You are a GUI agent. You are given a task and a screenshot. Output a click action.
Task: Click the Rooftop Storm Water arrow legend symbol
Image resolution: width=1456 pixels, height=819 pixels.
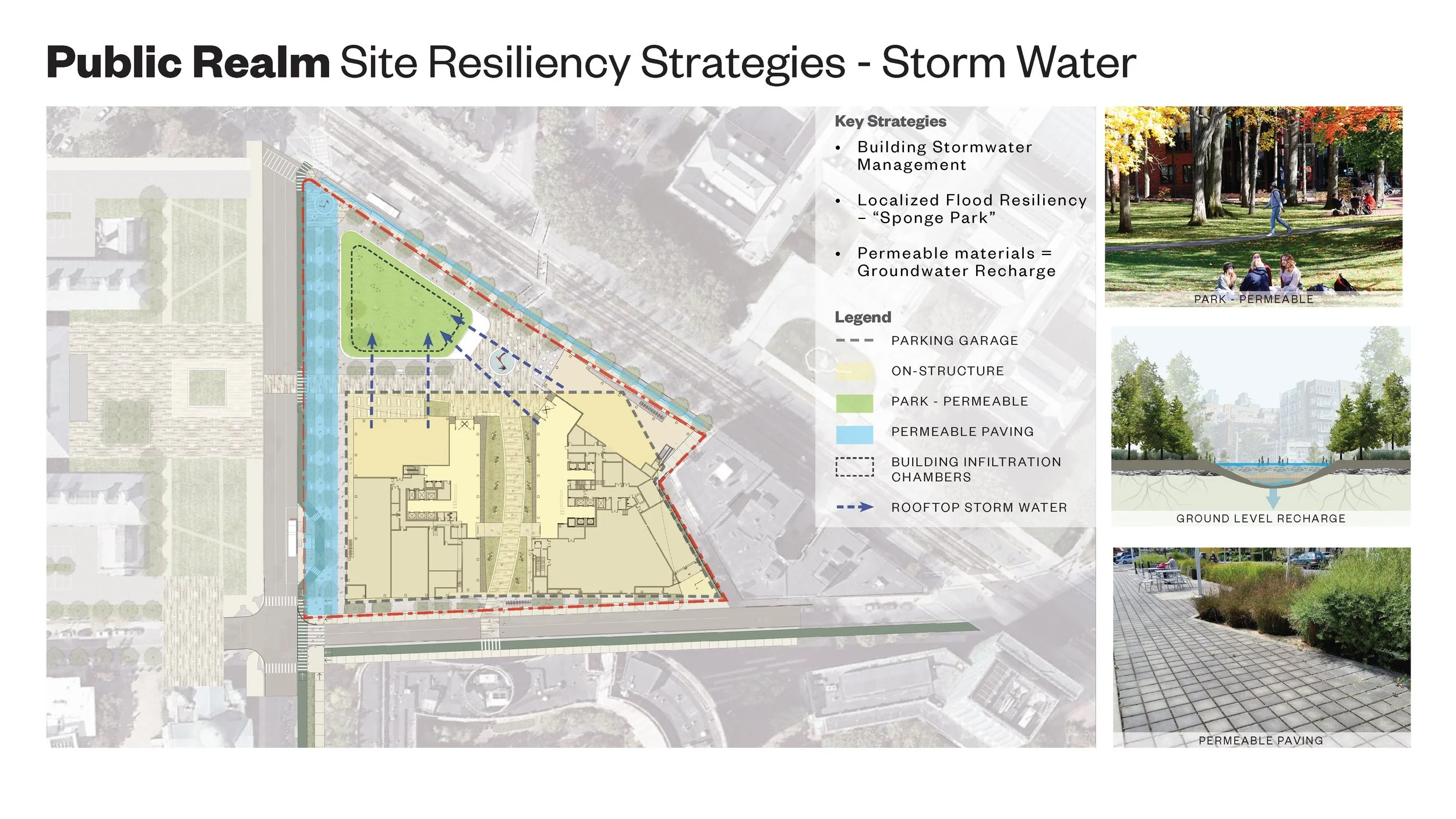pos(854,507)
